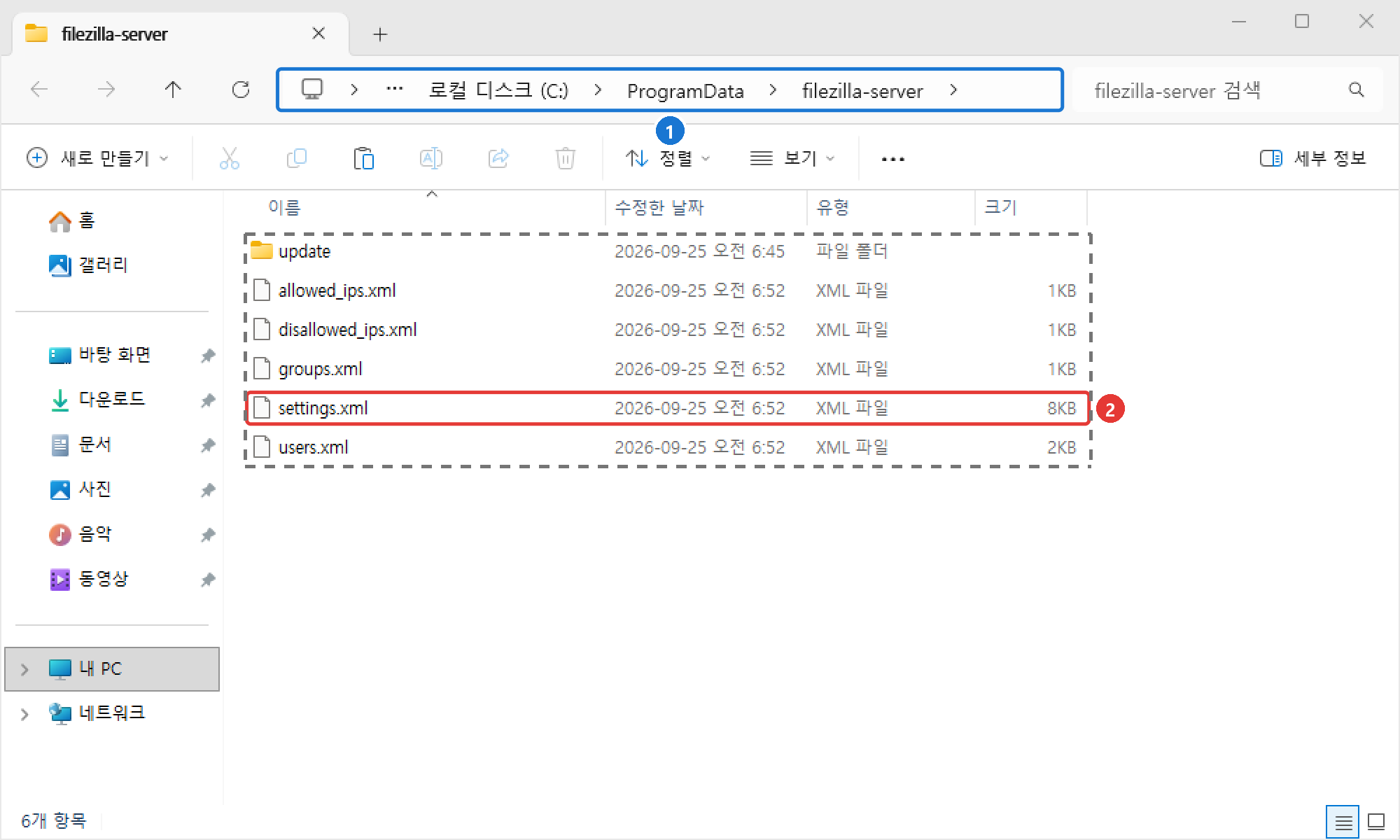Go back with the left arrow
1400x840 pixels.
tap(39, 90)
